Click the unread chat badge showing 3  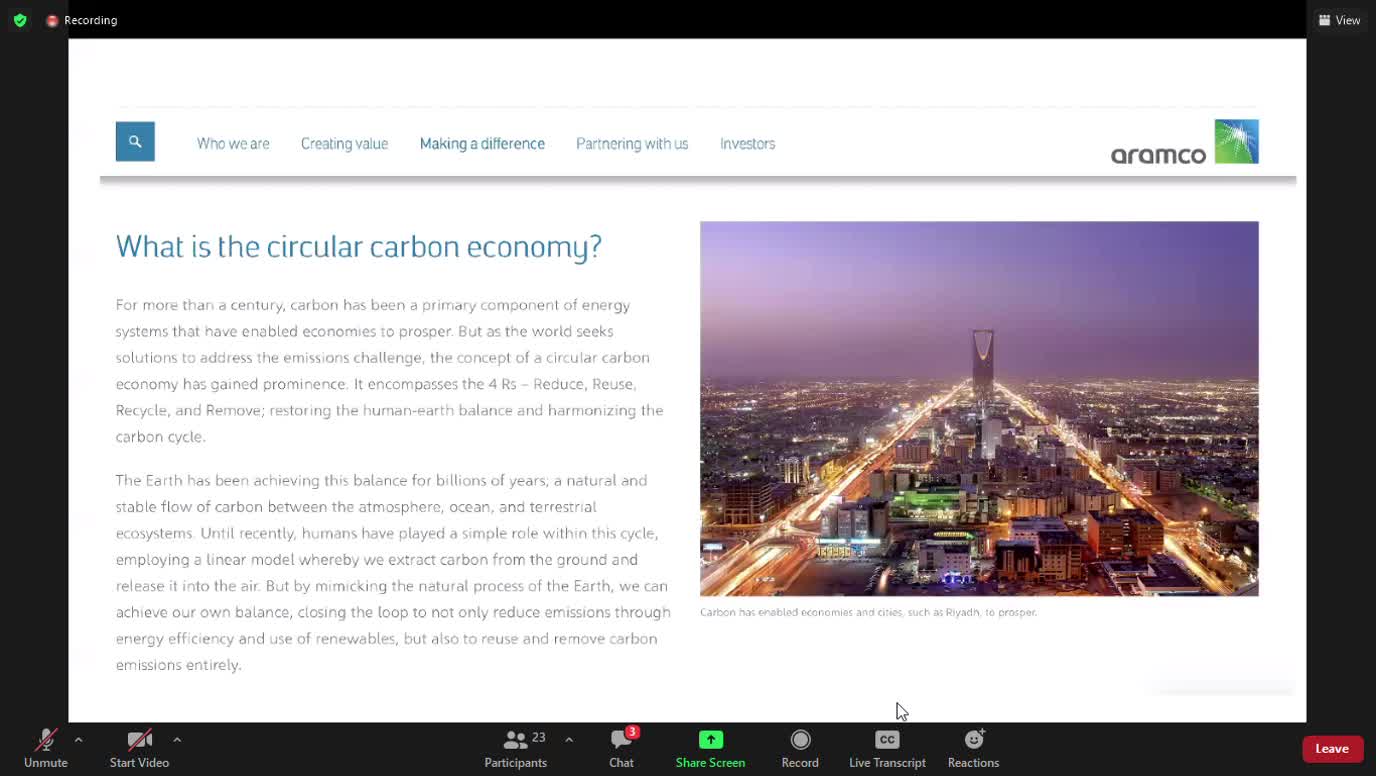[632, 732]
